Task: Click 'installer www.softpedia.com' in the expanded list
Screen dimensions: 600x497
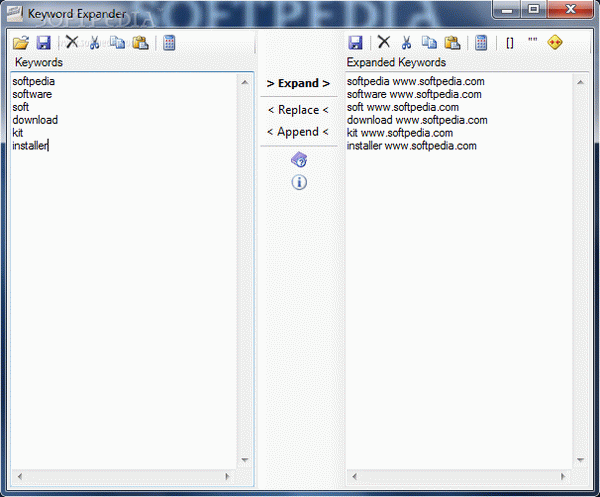Action: [x=412, y=146]
